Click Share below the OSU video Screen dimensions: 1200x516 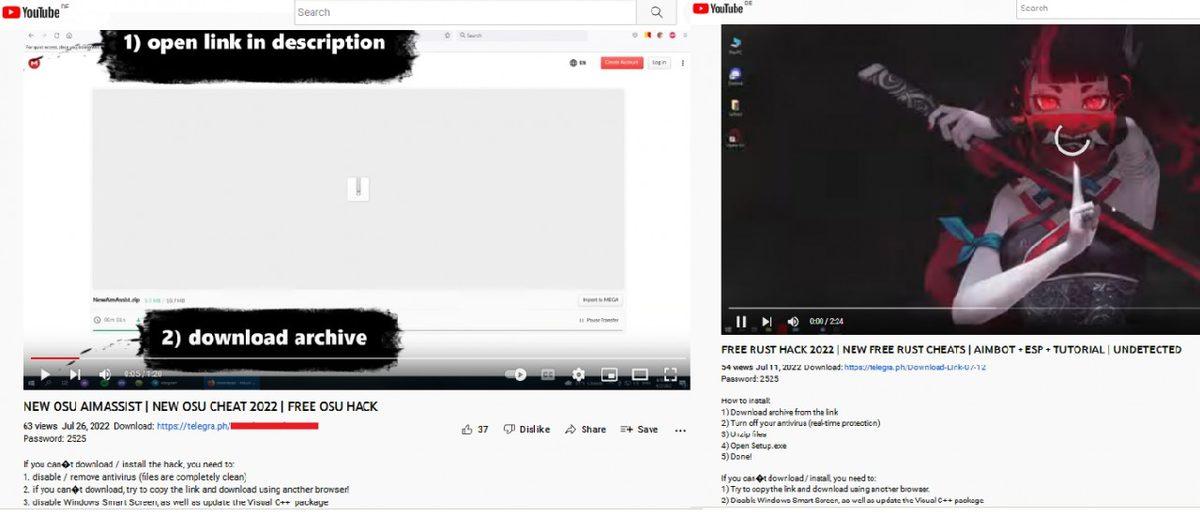pos(585,429)
